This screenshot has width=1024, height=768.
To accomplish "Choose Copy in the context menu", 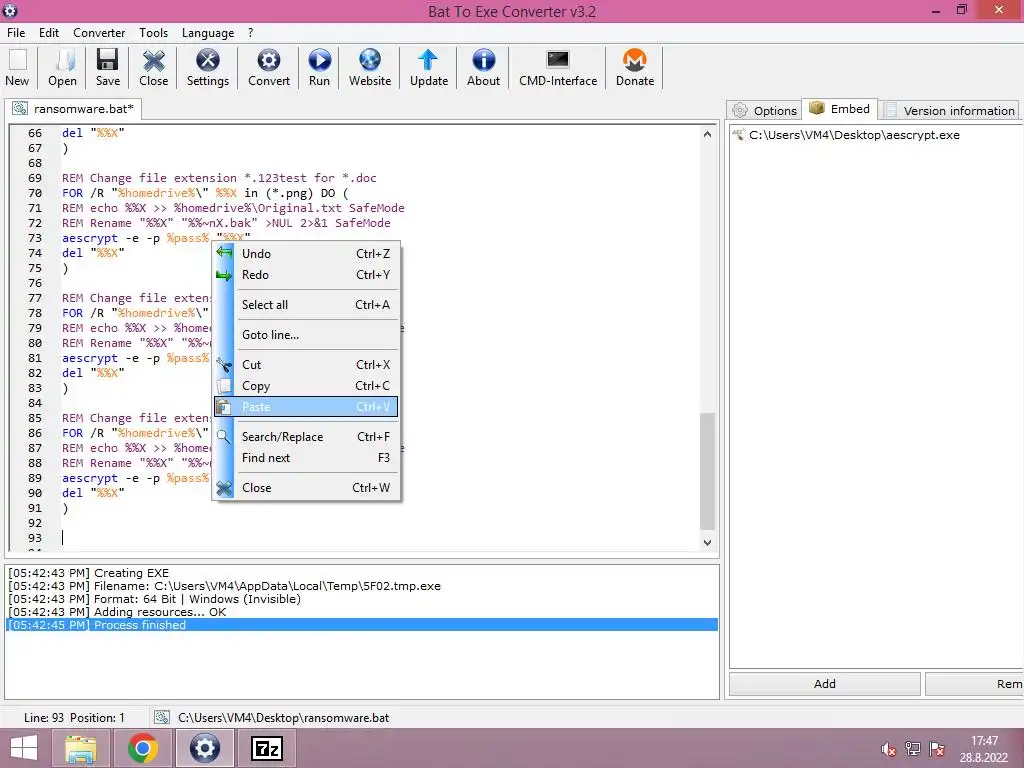I will click(x=306, y=386).
